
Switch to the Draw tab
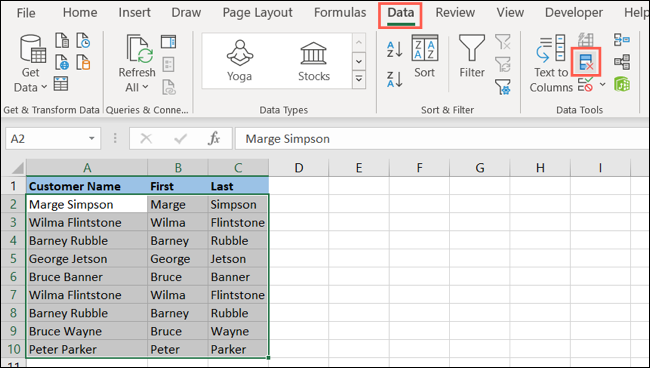[186, 13]
